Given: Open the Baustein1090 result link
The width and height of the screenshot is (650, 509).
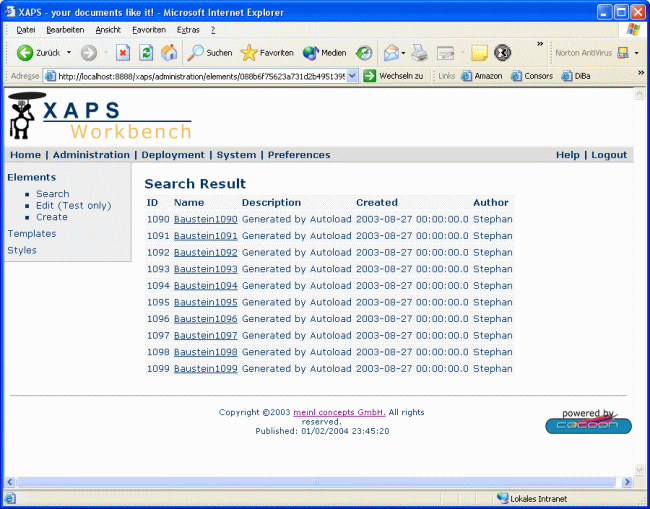Looking at the screenshot, I should tap(206, 219).
